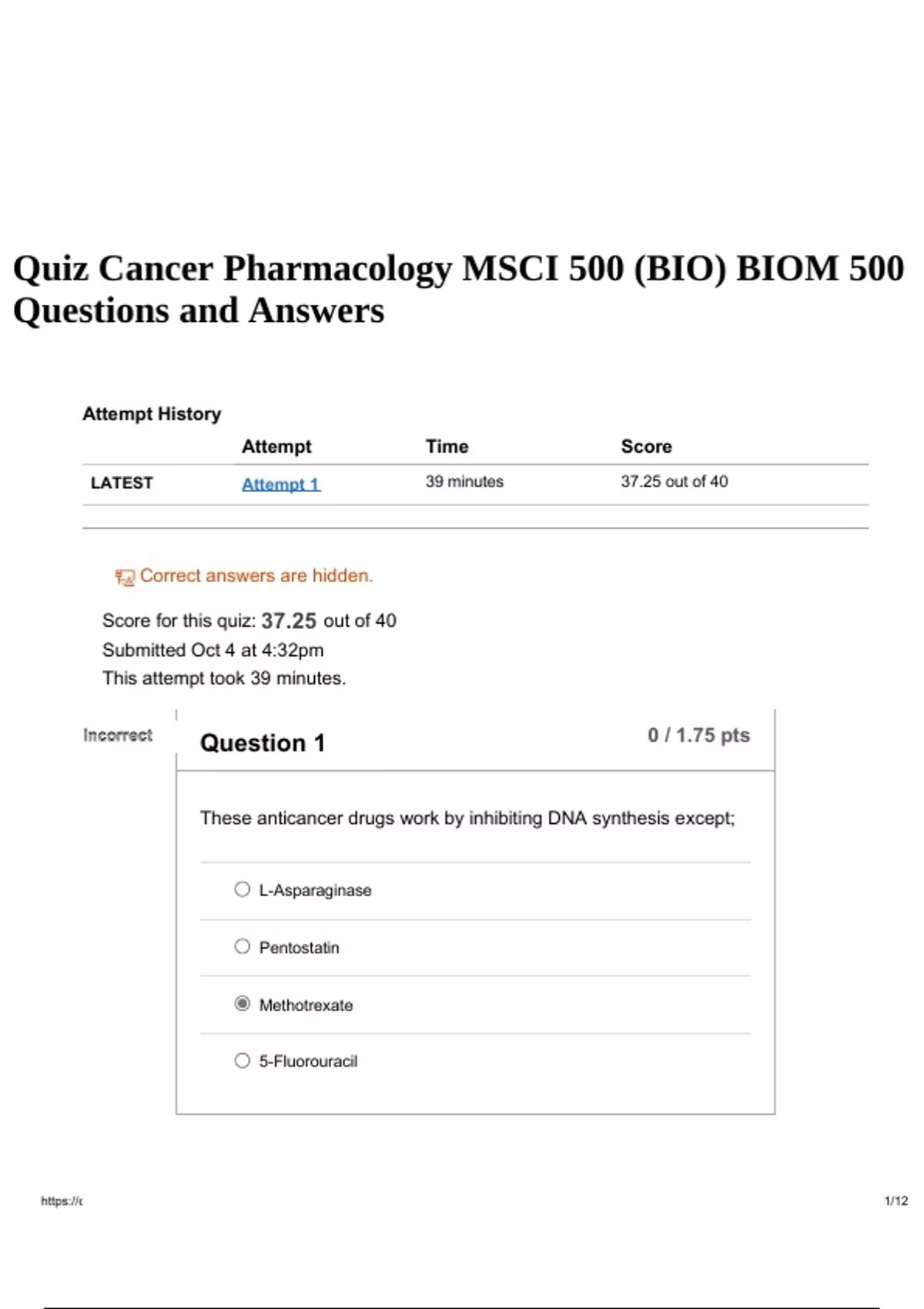The width and height of the screenshot is (924, 1309).
Task: Click the 'Correct answers are hidden' message
Action: pos(256,576)
